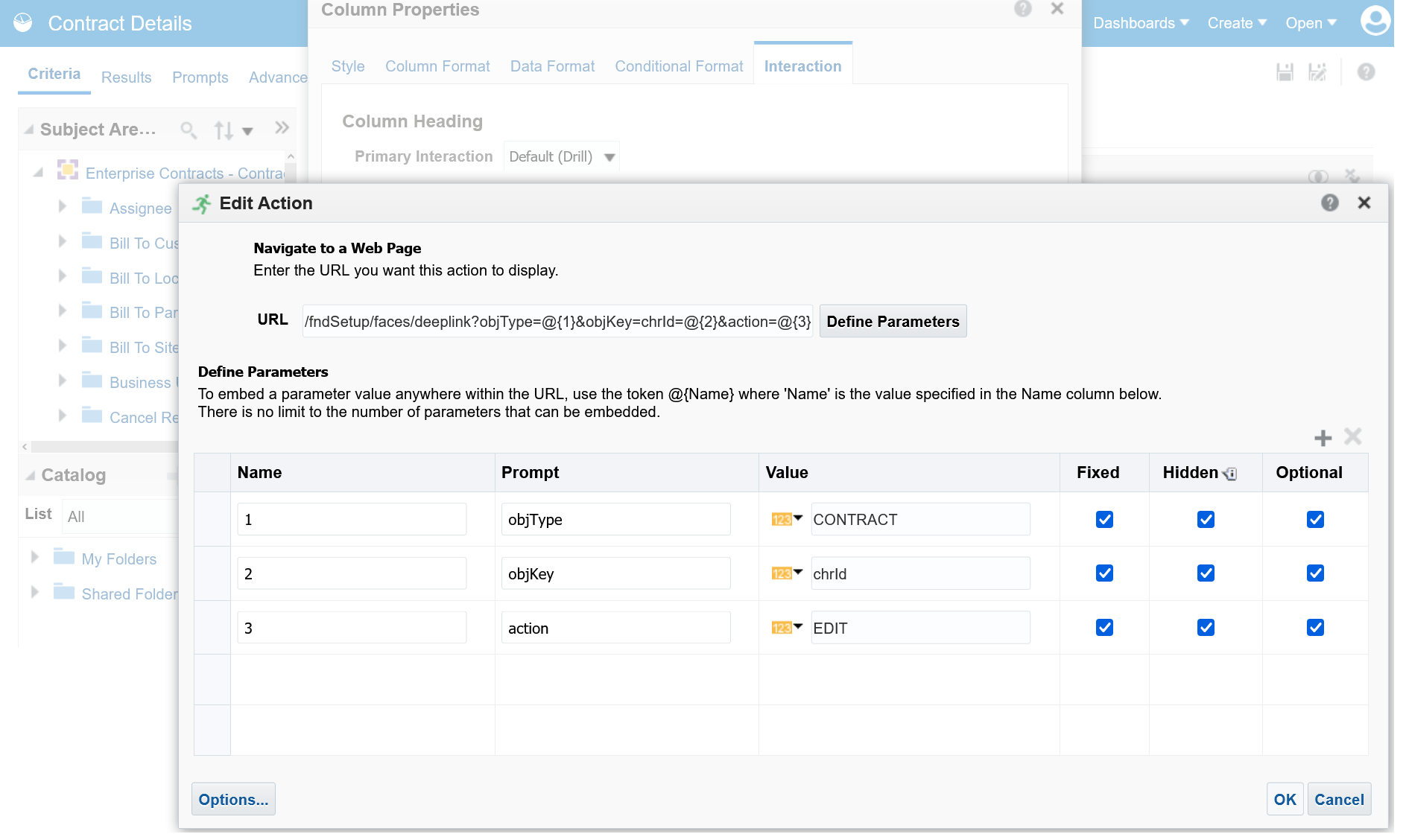1406x840 pixels.
Task: Close the Edit Action dialog
Action: click(x=1364, y=203)
